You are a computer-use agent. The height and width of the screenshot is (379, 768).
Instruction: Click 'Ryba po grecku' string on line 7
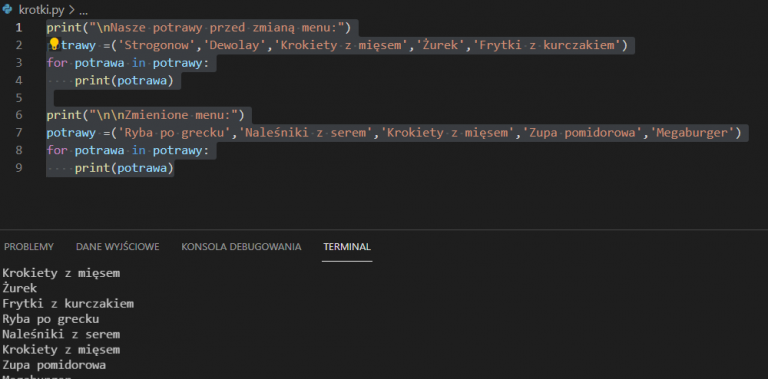(x=174, y=133)
